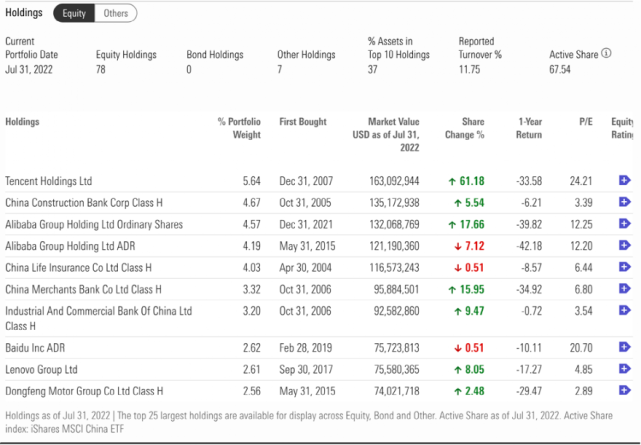Image resolution: width=641 pixels, height=445 pixels.
Task: Sort by % Portfolio Weight column header
Action: click(x=240, y=128)
